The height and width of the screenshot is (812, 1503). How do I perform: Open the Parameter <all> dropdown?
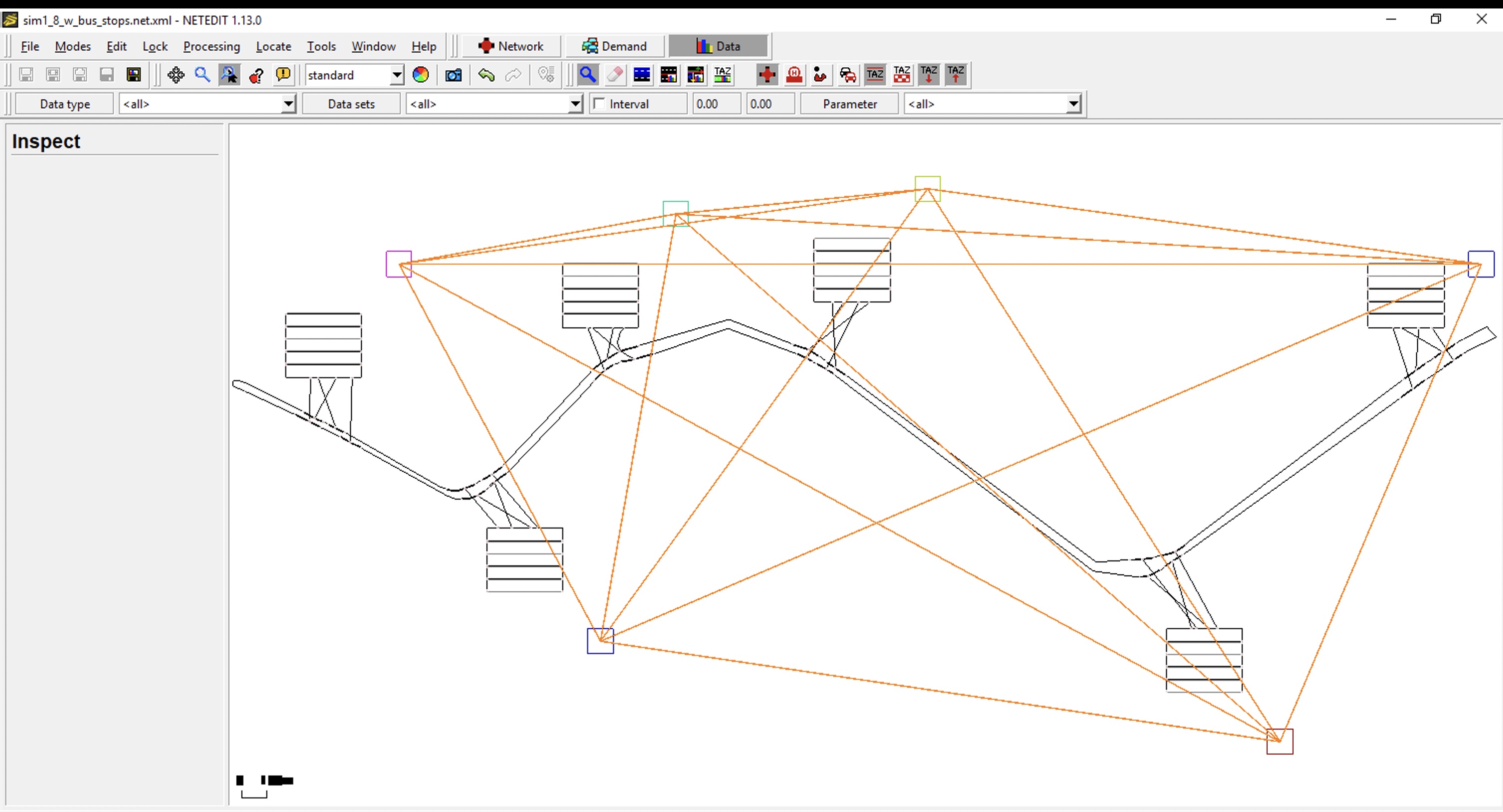[993, 104]
